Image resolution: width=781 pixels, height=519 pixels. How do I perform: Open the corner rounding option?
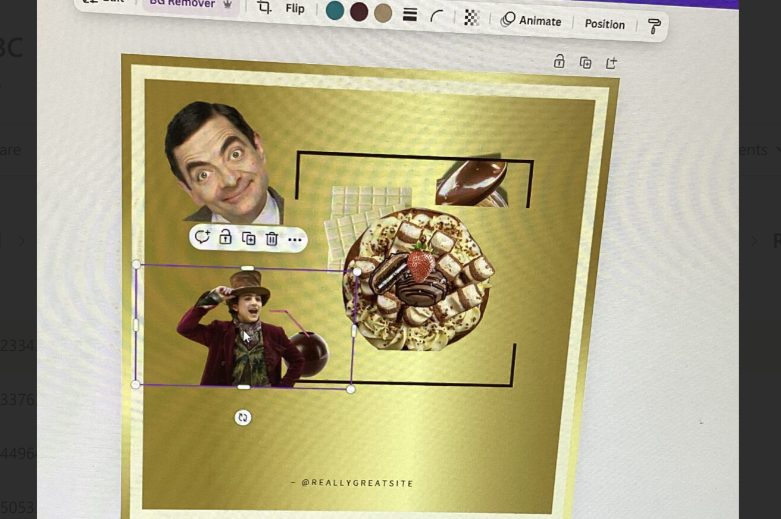pyautogui.click(x=437, y=16)
